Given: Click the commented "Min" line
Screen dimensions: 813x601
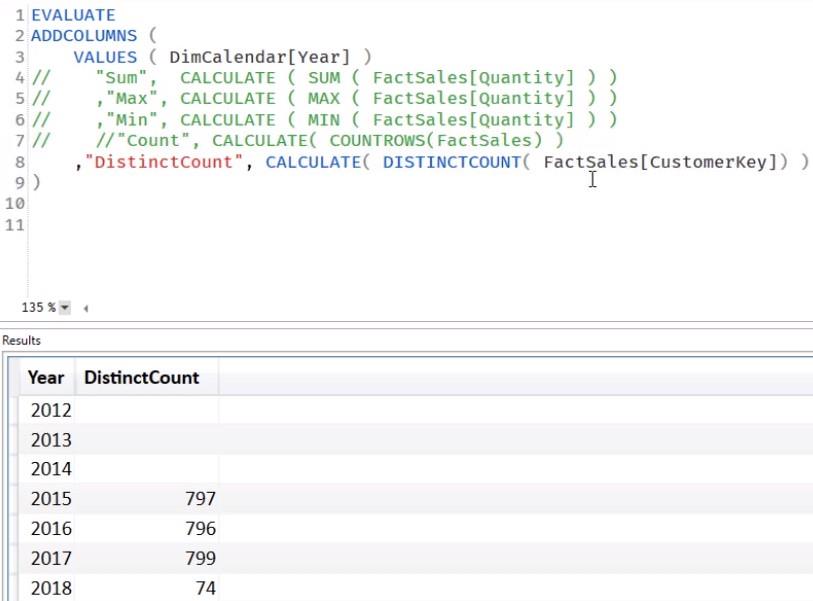Looking at the screenshot, I should (x=325, y=120).
